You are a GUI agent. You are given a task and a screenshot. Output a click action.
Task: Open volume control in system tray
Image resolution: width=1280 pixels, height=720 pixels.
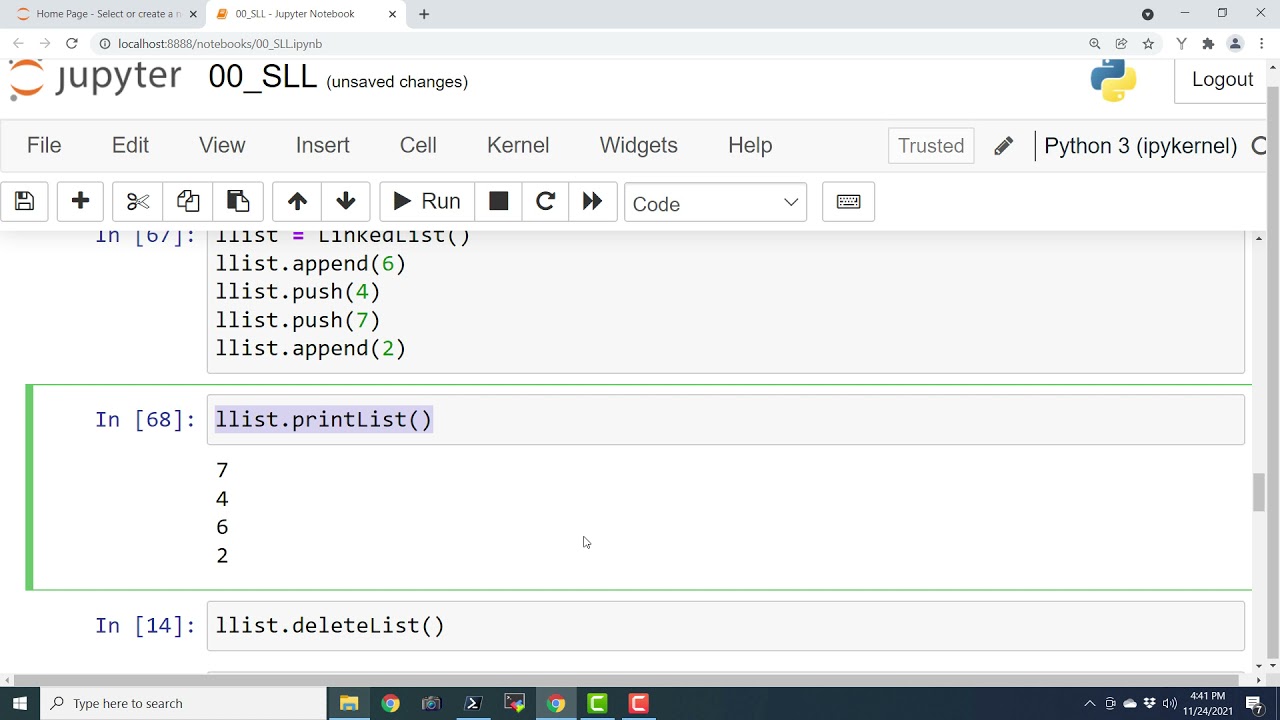pos(1170,703)
